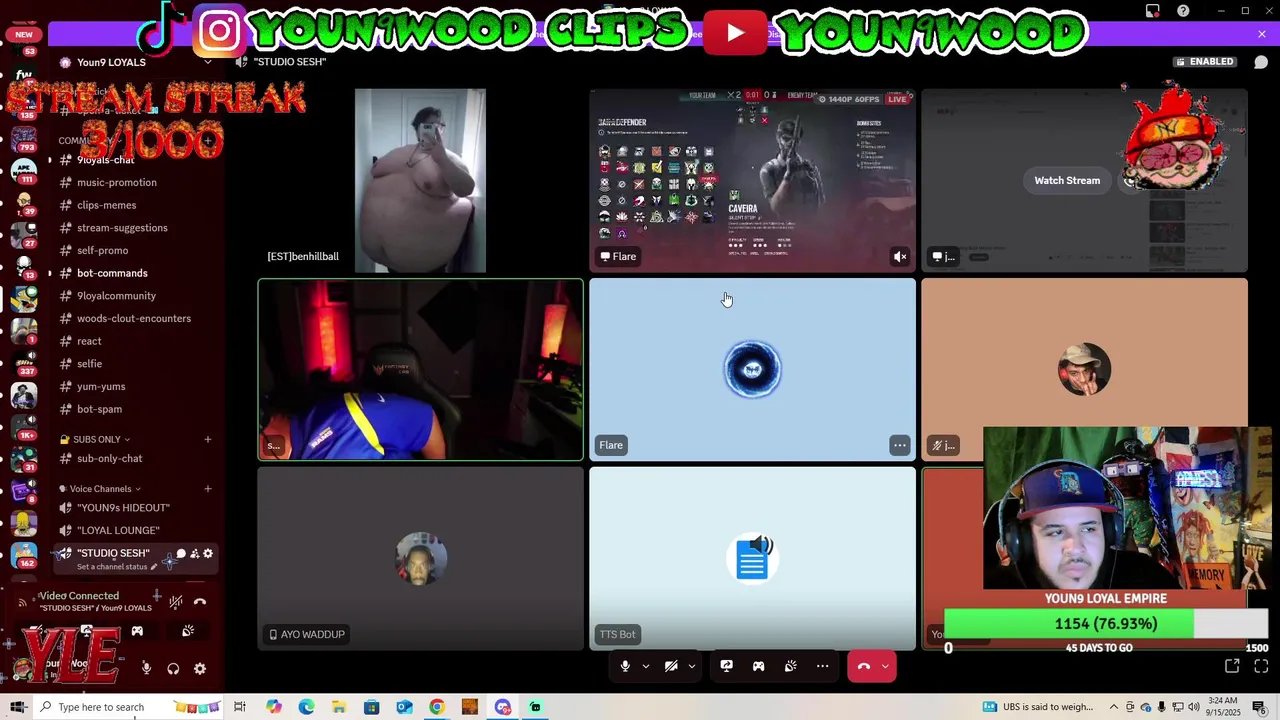Select benhillball's video tile
Image resolution: width=1280 pixels, height=720 pixels.
point(420,180)
